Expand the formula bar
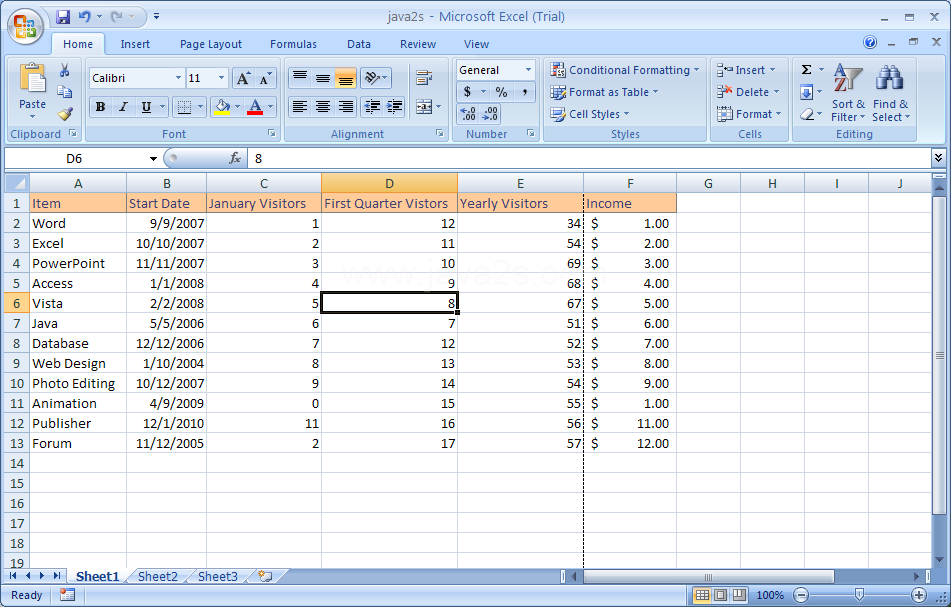Viewport: 951px width, 607px height. click(938, 158)
